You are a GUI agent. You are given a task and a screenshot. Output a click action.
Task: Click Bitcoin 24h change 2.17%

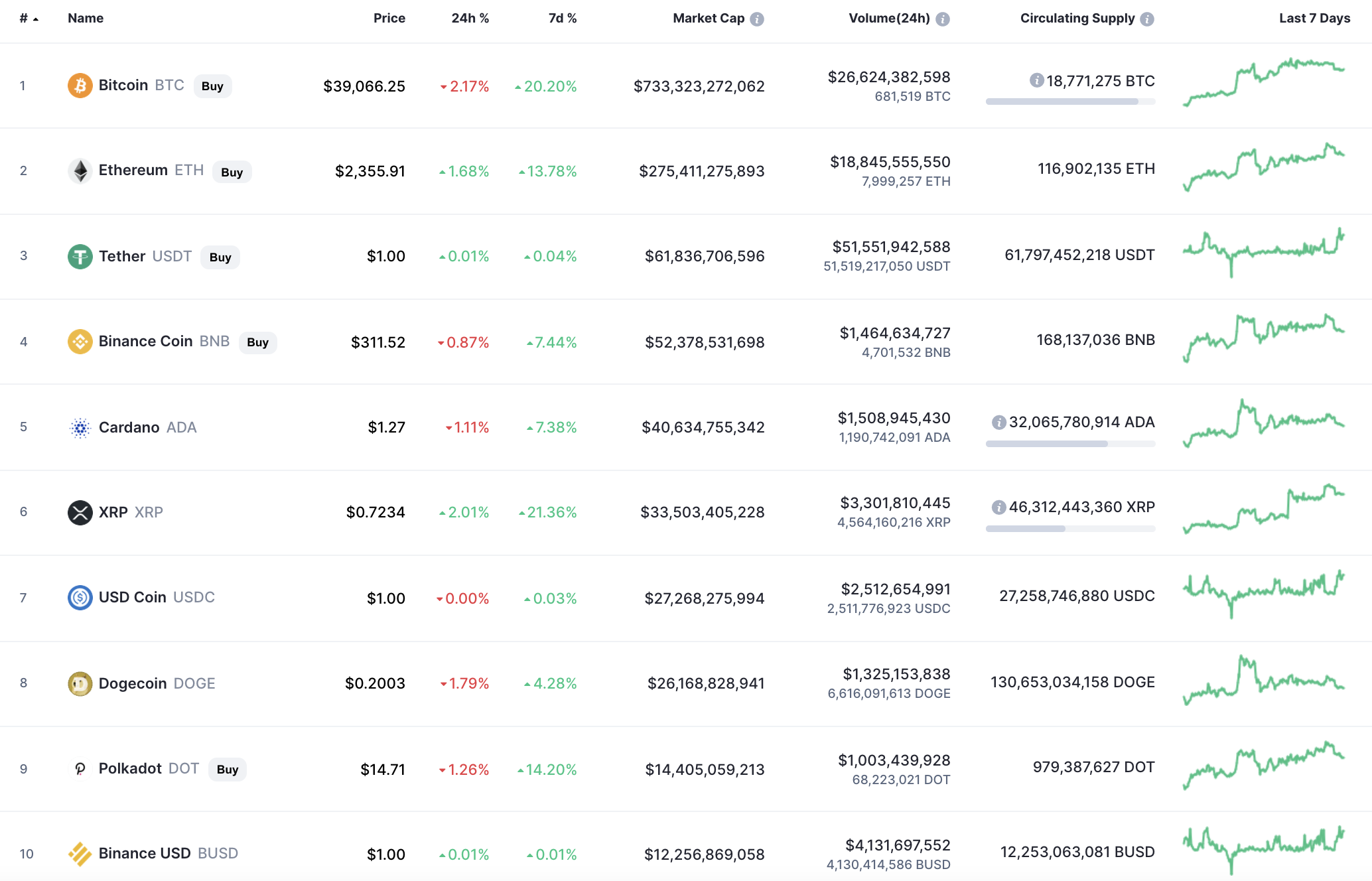click(x=465, y=86)
